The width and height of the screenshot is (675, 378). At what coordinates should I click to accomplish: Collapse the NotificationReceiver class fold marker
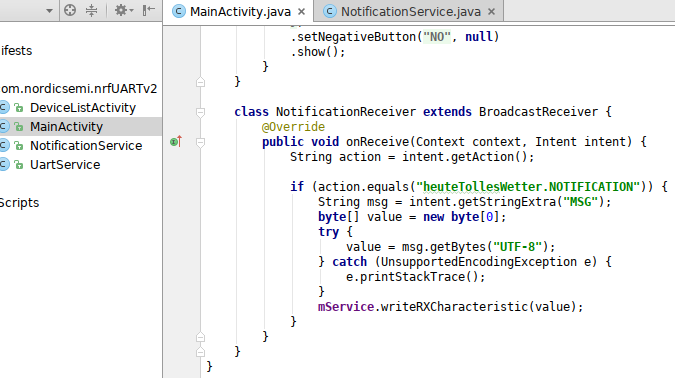point(200,112)
